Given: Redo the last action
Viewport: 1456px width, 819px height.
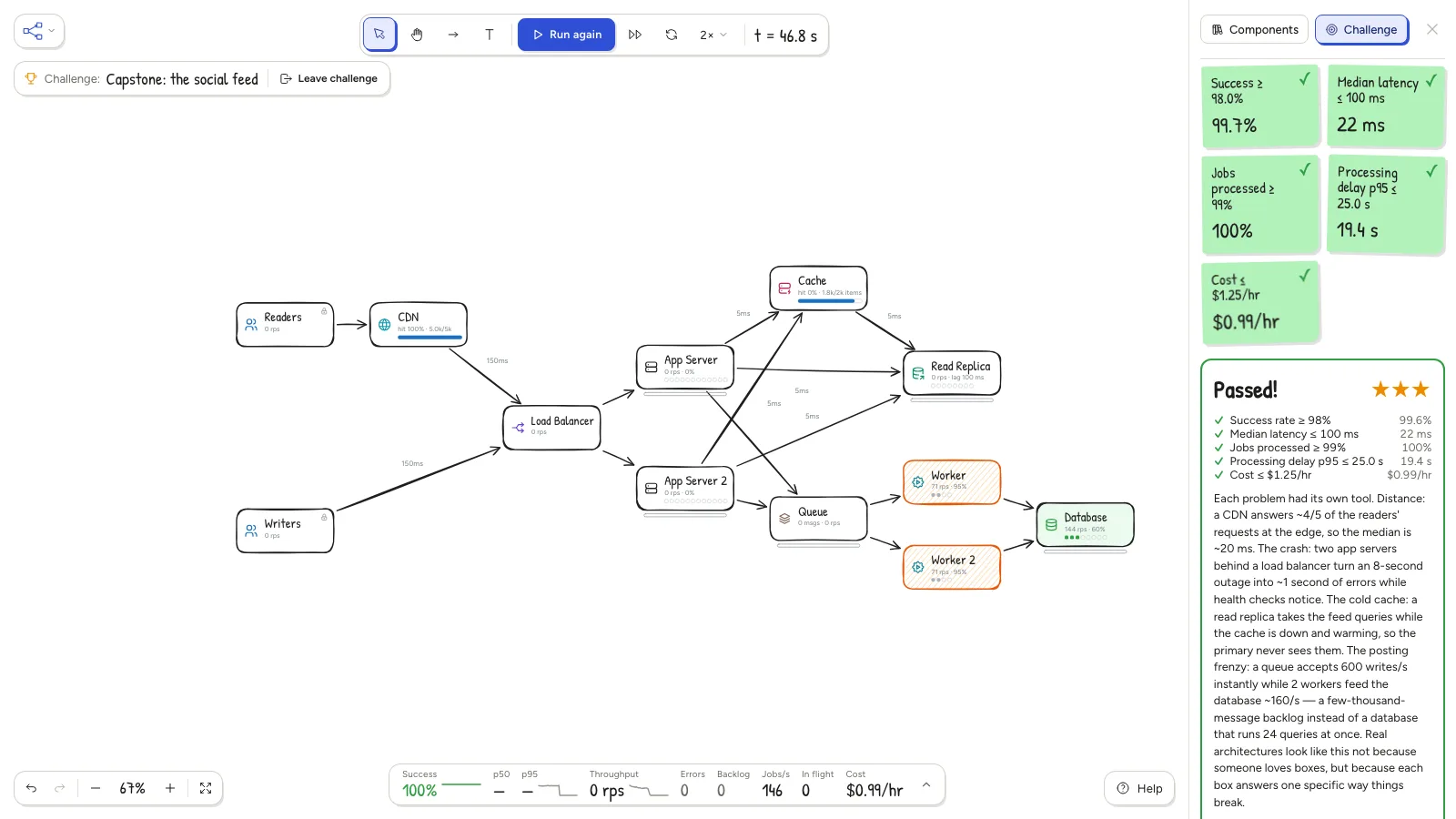Looking at the screenshot, I should [x=60, y=788].
